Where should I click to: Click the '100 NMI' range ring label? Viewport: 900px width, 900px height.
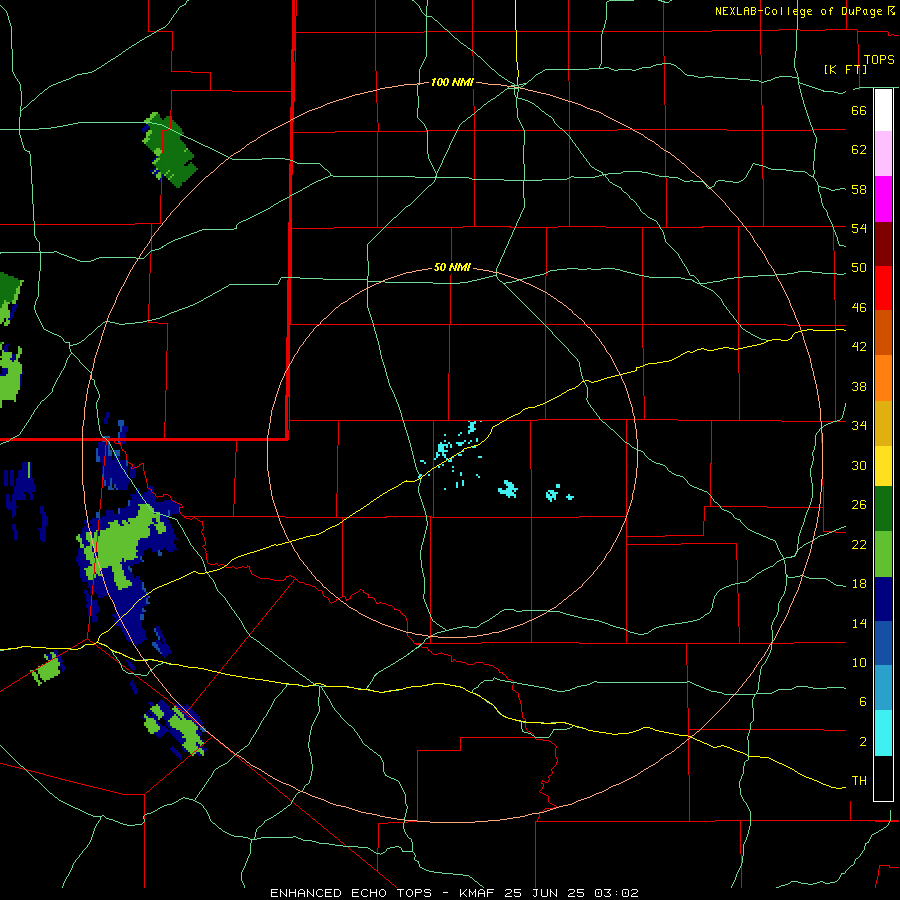452,83
